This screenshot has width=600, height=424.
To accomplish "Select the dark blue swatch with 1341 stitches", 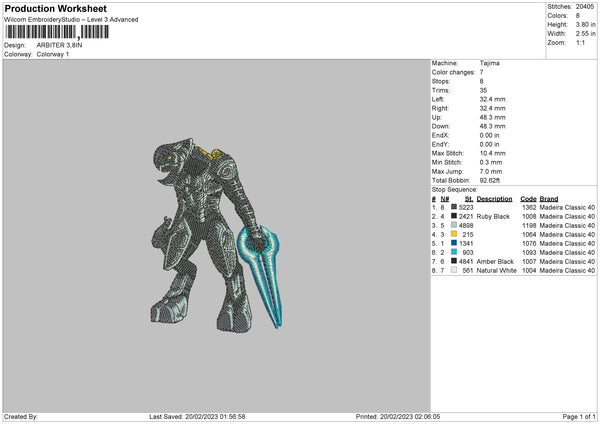I will 454,243.
